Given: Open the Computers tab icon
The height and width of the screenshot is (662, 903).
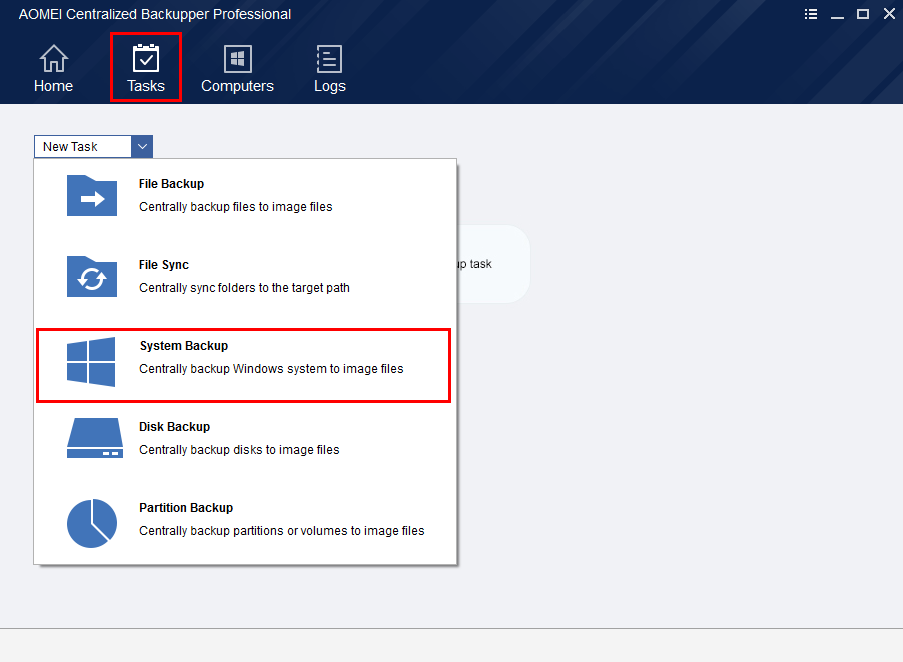Looking at the screenshot, I should tap(237, 59).
